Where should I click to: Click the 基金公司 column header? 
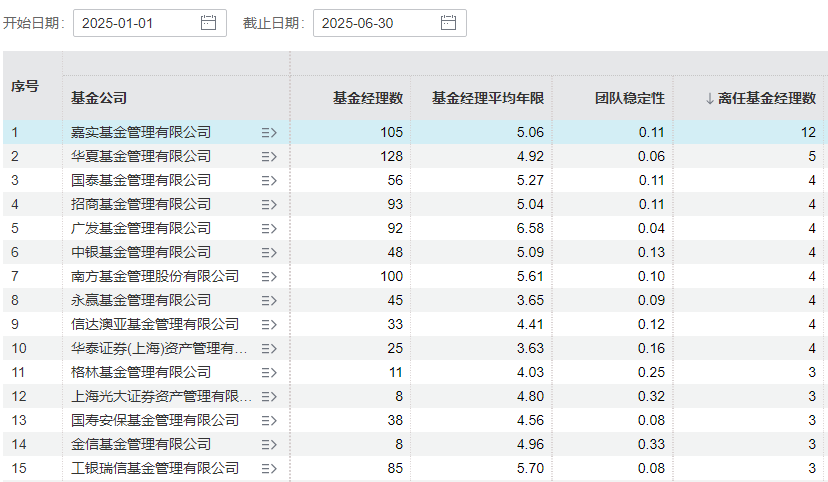coord(99,98)
